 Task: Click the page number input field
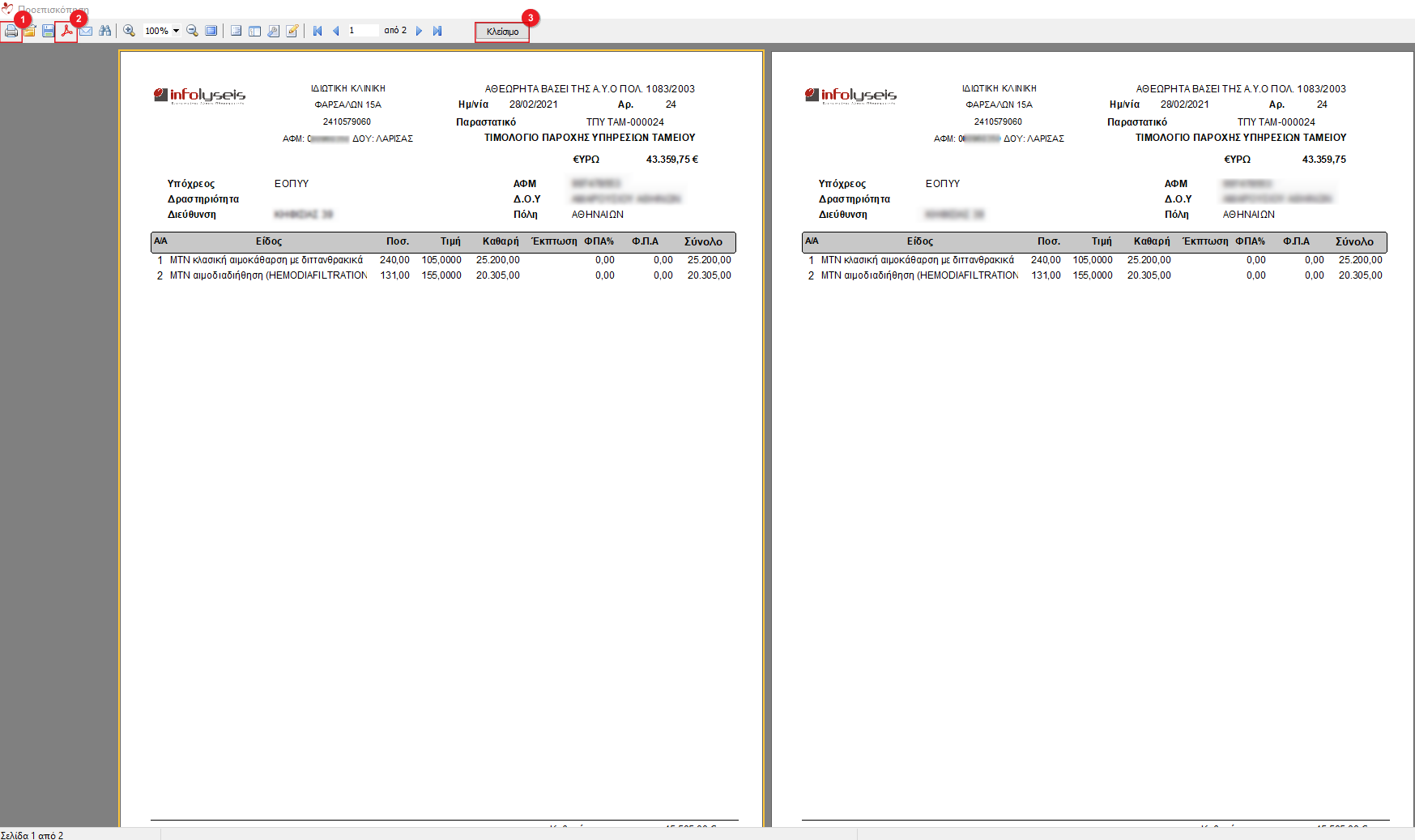pyautogui.click(x=362, y=31)
